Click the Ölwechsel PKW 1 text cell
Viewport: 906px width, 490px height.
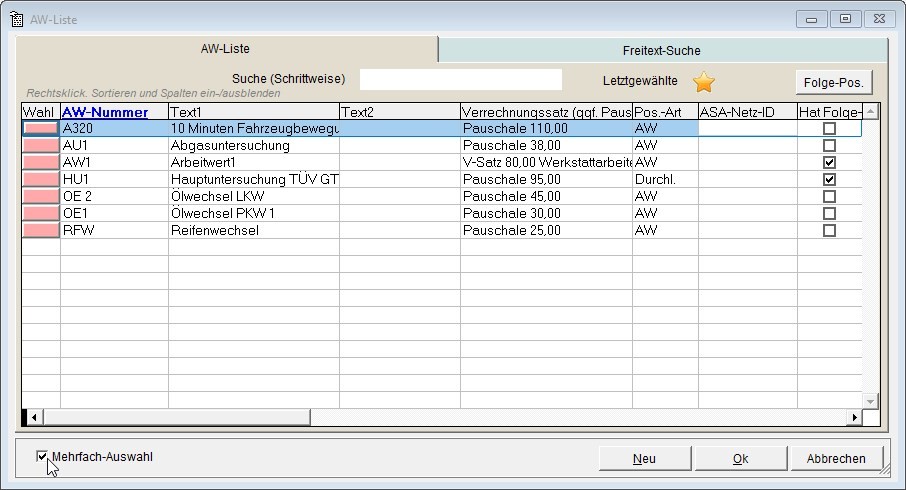[254, 213]
